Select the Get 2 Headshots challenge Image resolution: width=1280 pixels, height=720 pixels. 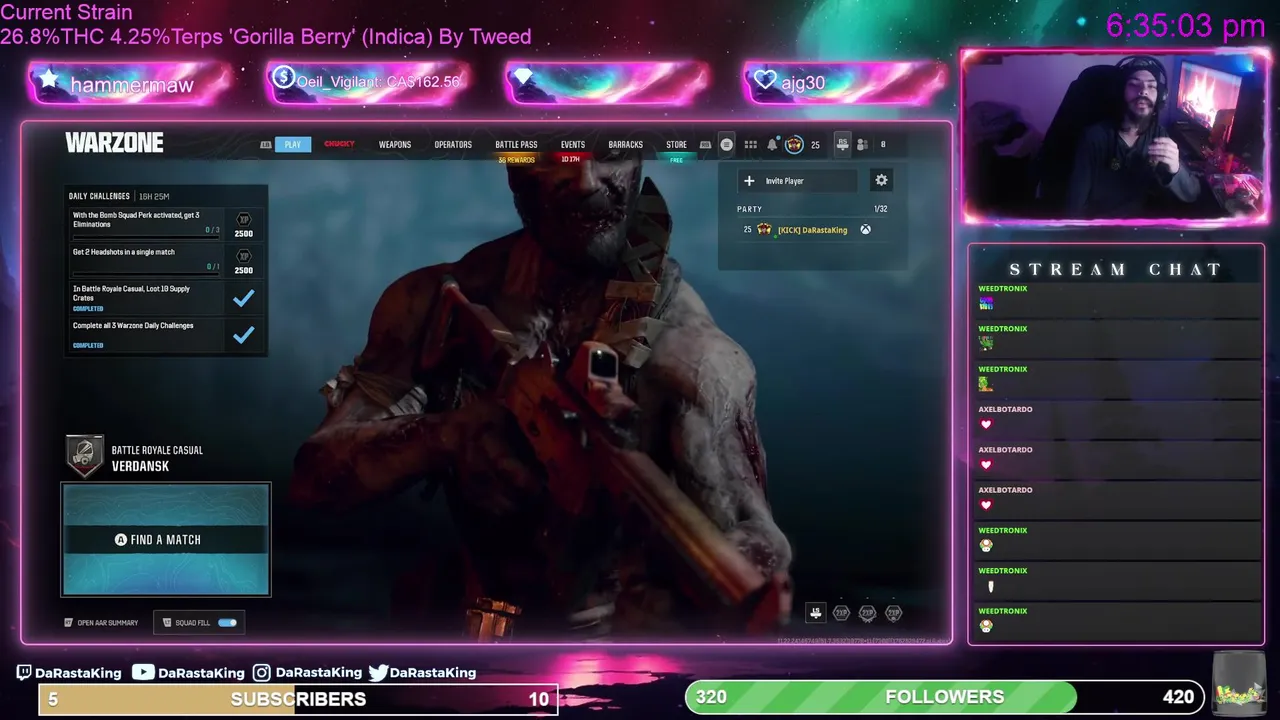click(x=166, y=260)
